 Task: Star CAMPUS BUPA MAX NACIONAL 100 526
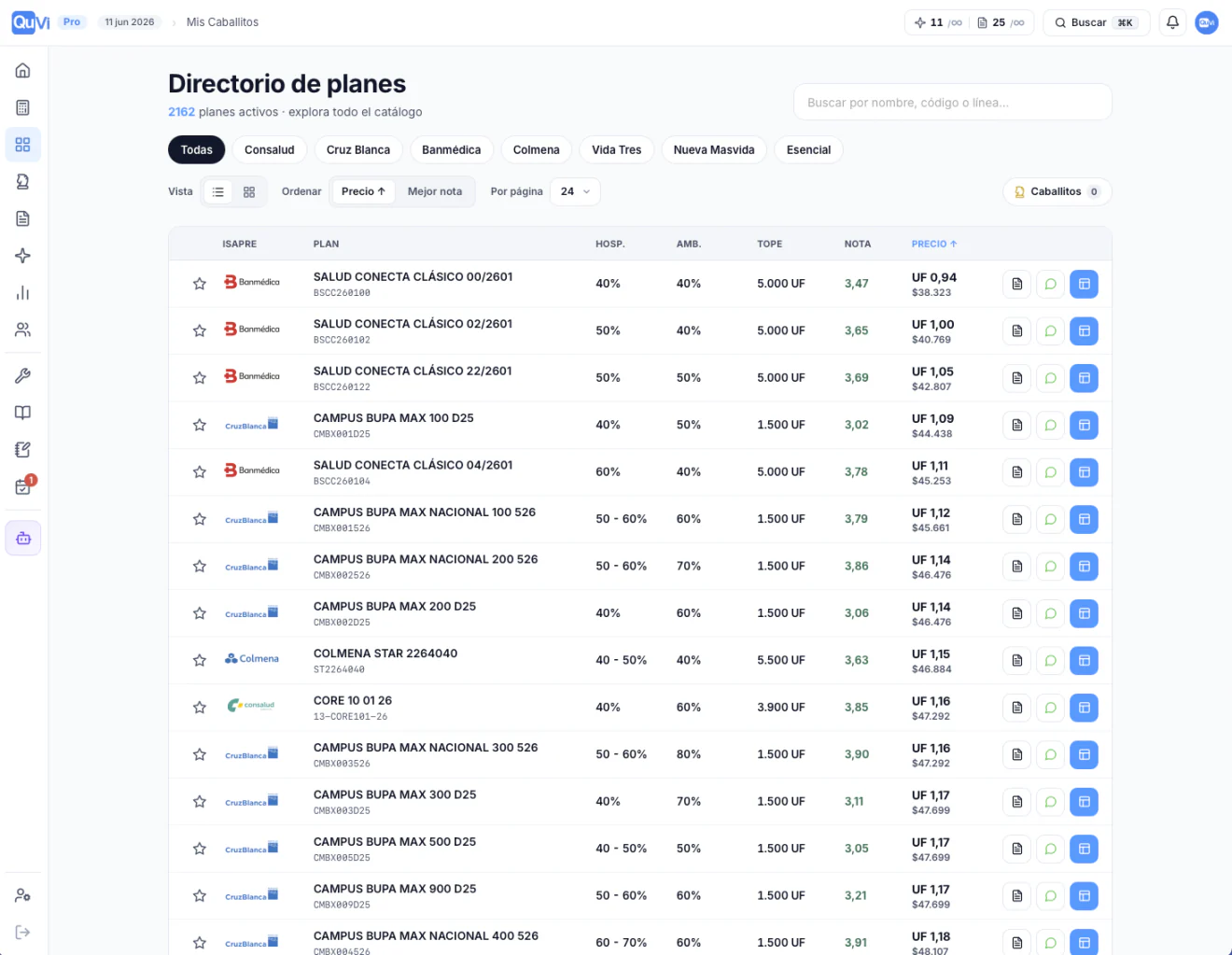point(199,519)
